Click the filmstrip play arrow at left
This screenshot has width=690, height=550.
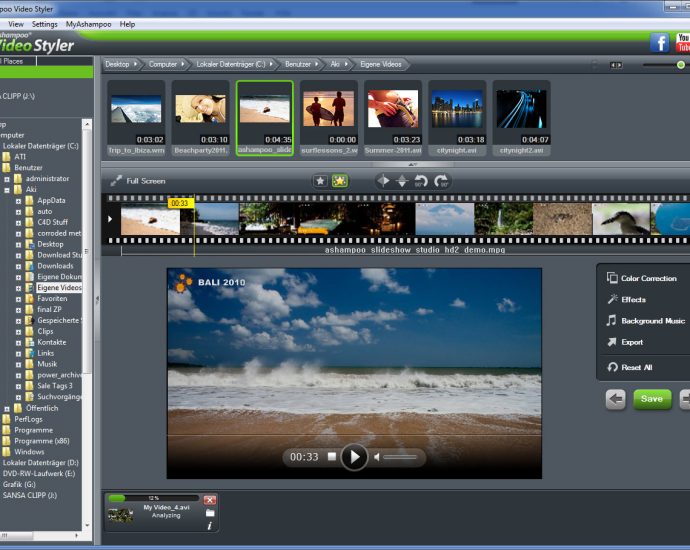110,219
